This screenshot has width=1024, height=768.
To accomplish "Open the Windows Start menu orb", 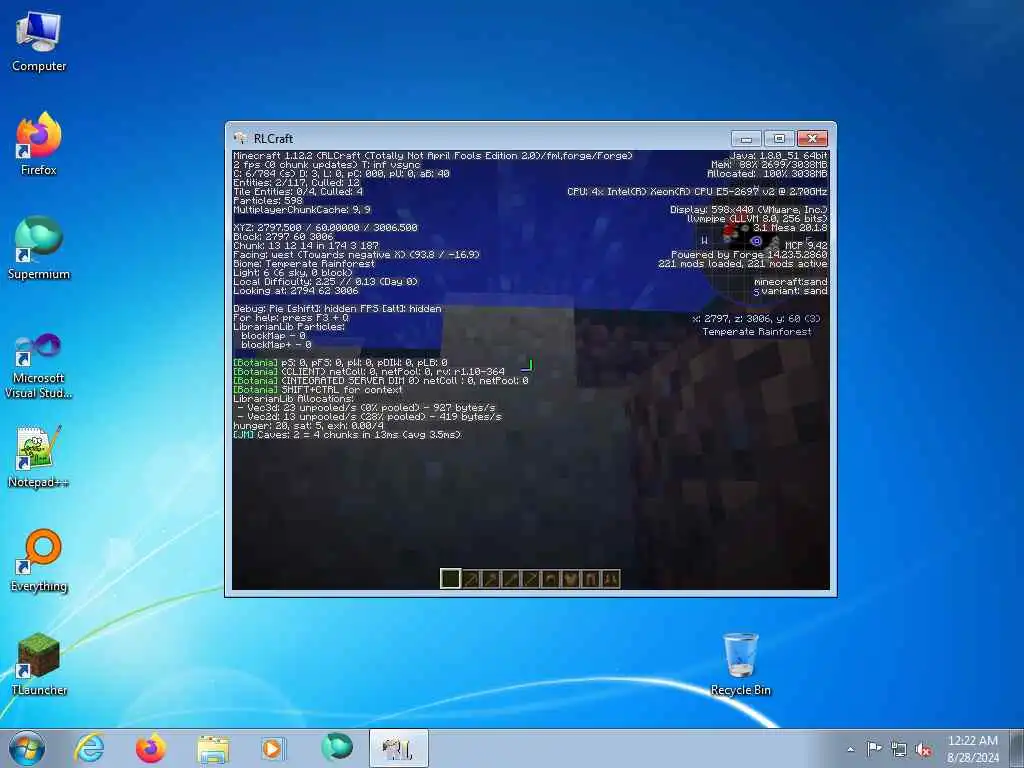I will pos(27,748).
